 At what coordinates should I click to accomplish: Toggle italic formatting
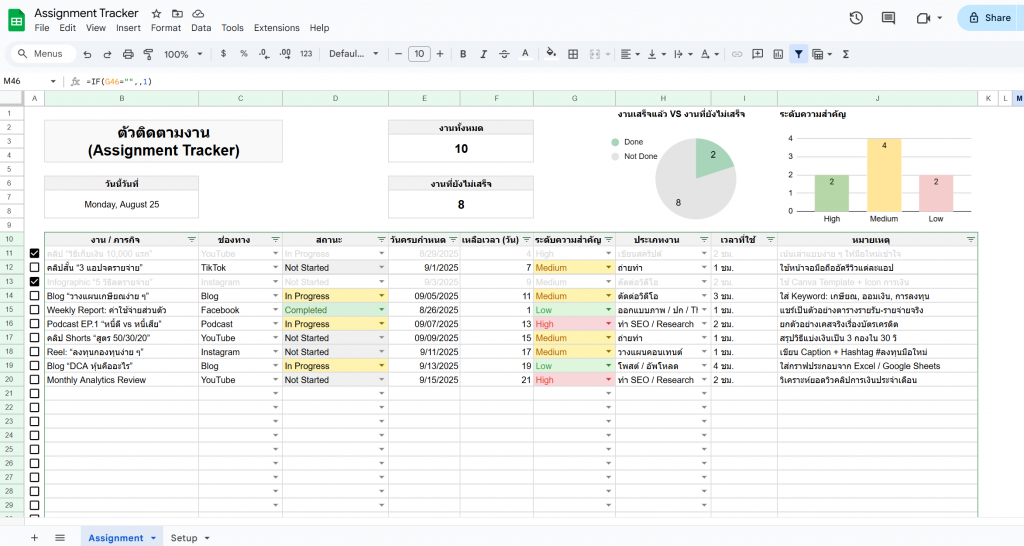(483, 54)
